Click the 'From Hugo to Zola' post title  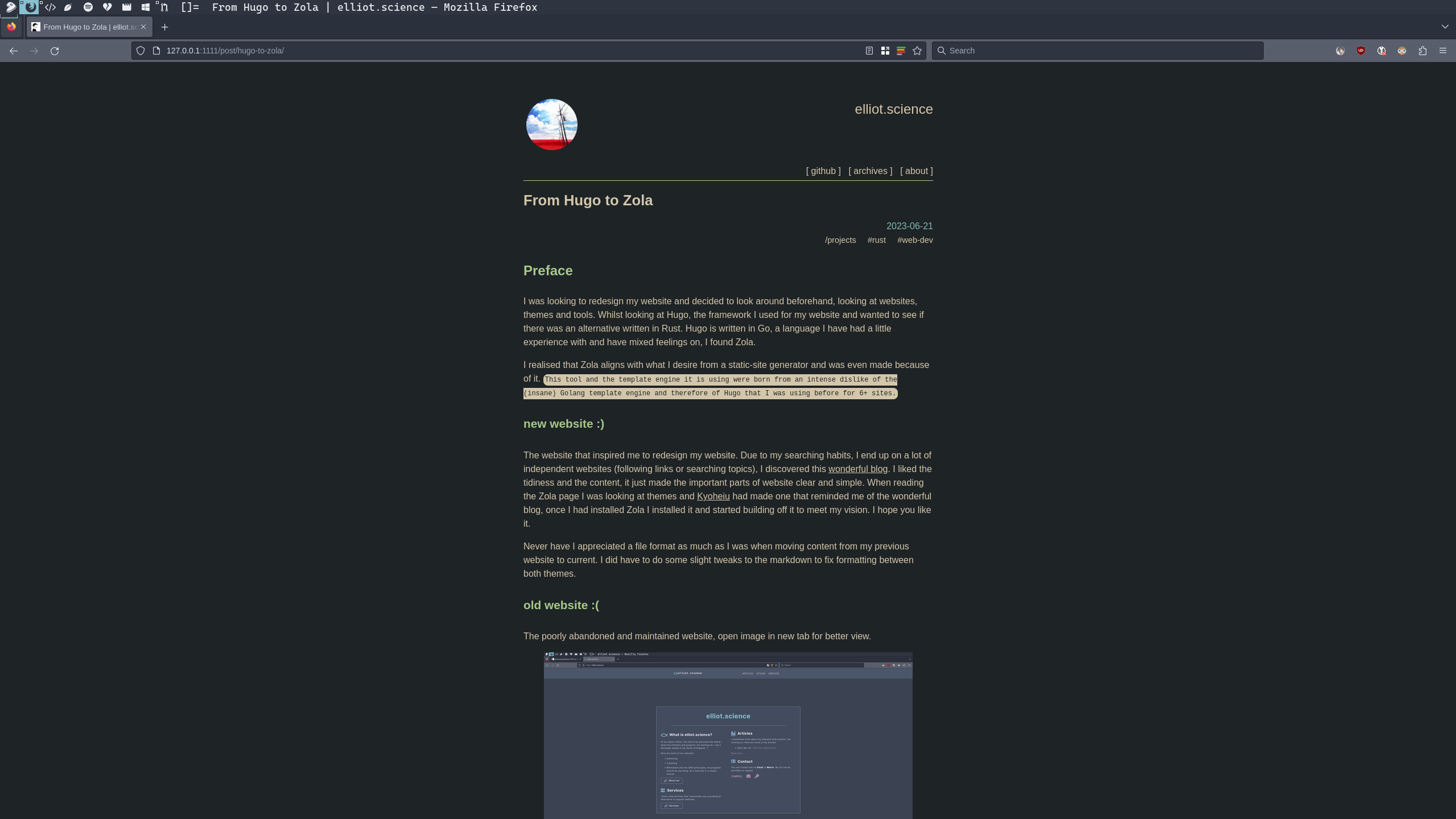(x=588, y=201)
